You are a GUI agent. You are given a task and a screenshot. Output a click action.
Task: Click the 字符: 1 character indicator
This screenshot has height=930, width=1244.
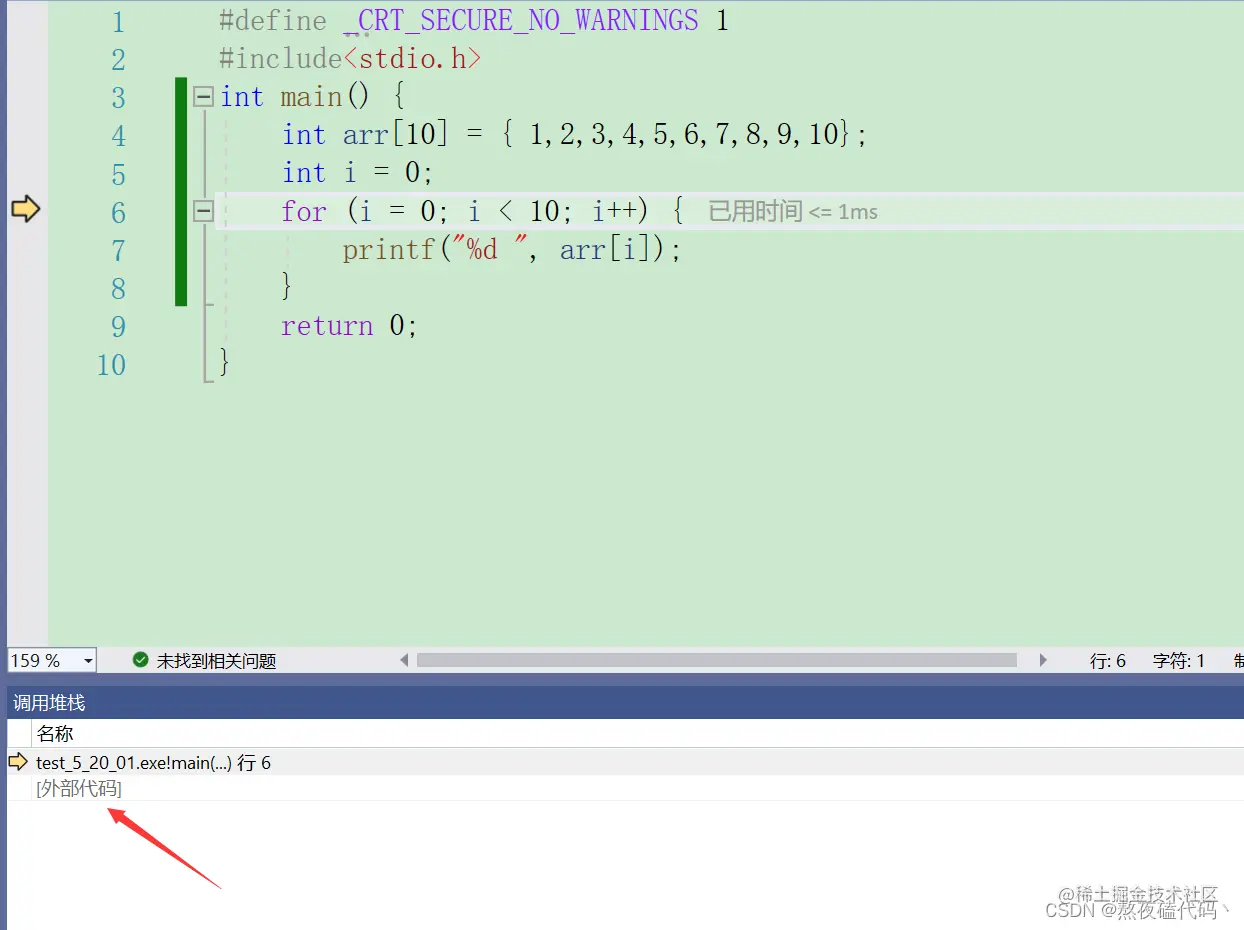tap(1180, 661)
